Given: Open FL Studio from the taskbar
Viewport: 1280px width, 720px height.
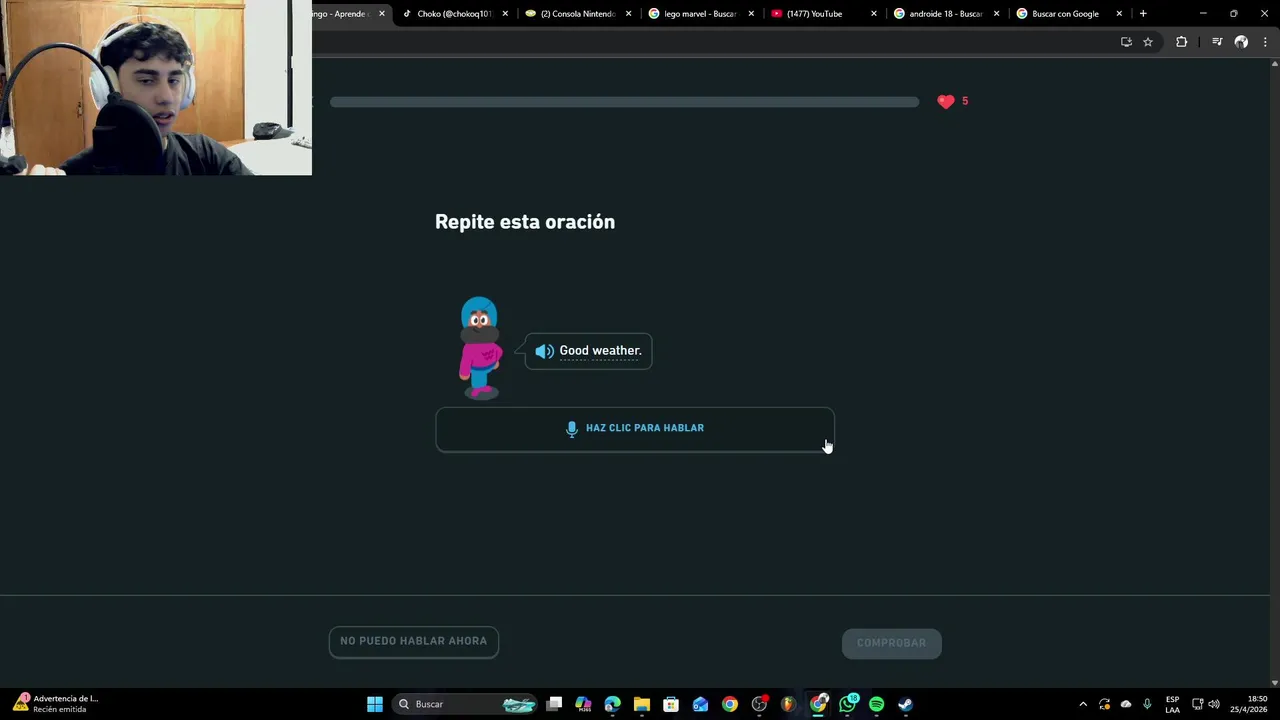Looking at the screenshot, I should click(x=789, y=704).
